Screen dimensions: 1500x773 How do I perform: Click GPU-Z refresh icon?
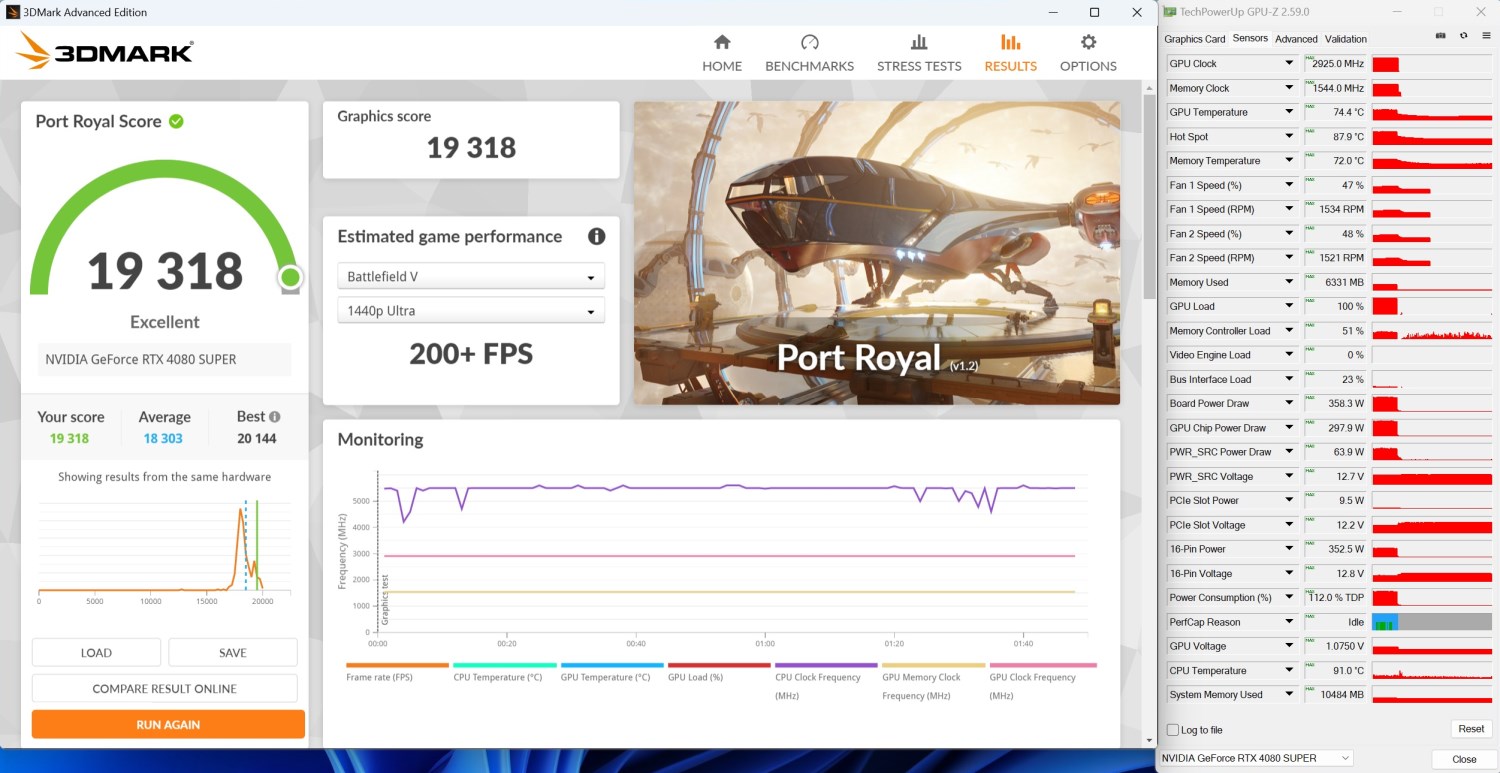[x=1463, y=36]
